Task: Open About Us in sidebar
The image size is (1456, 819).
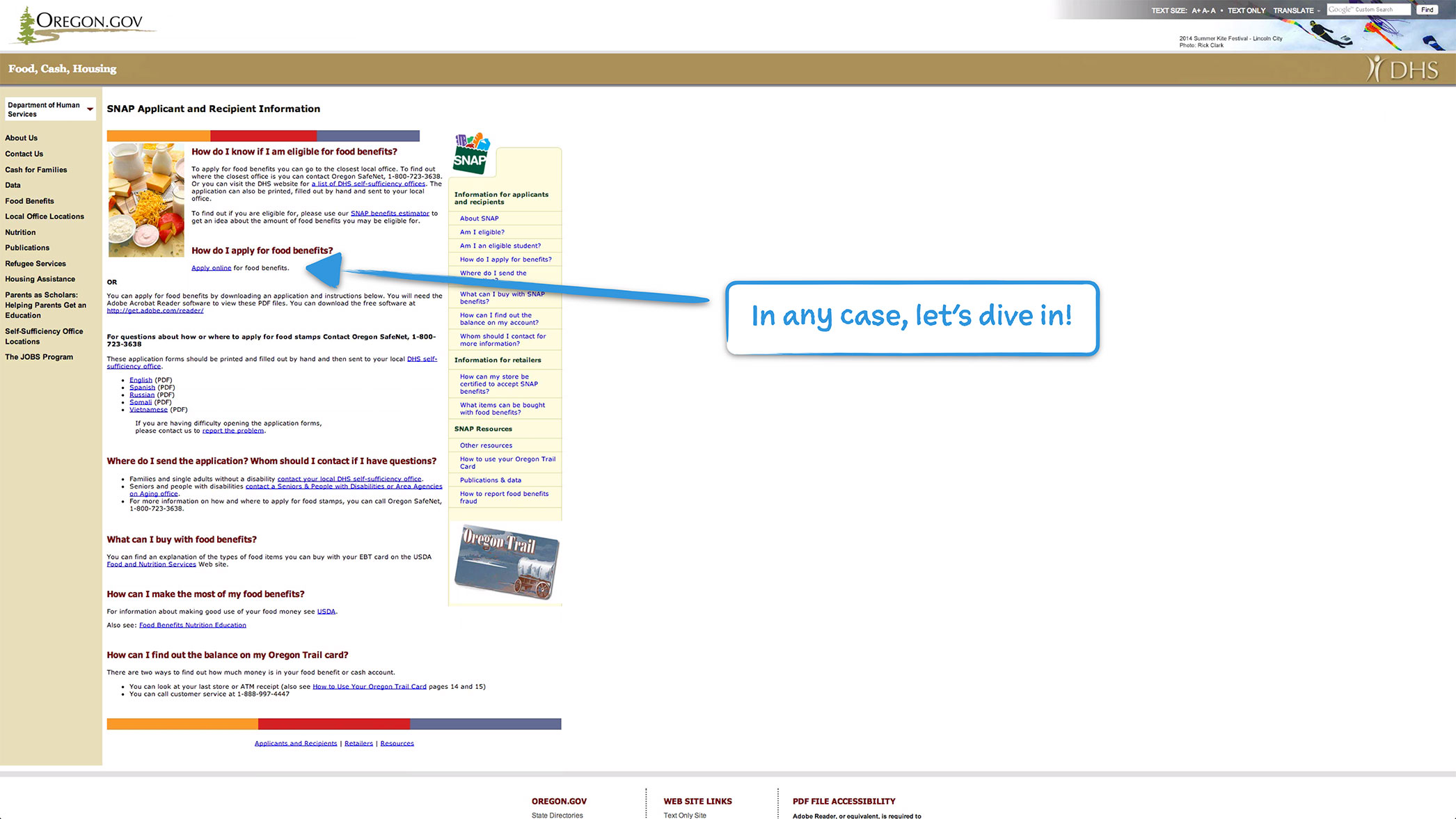Action: tap(22, 138)
